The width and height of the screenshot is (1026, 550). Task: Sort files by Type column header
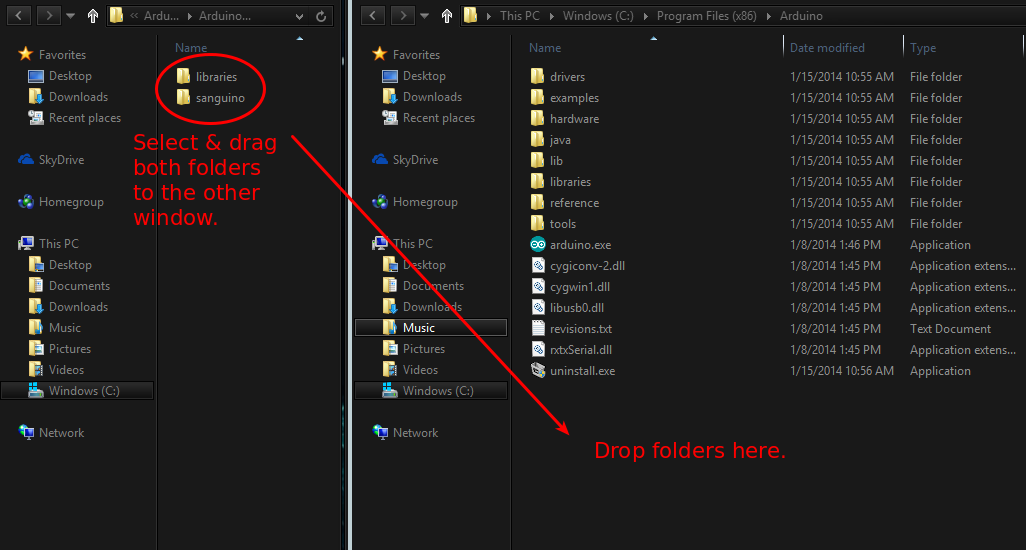click(923, 48)
